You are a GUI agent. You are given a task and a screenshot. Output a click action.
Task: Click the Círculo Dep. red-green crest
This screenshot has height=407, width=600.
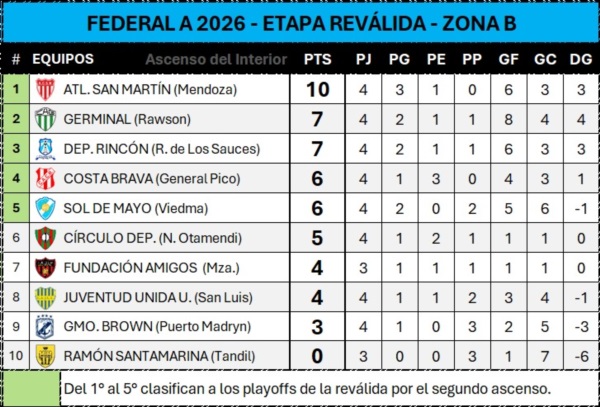(x=46, y=238)
